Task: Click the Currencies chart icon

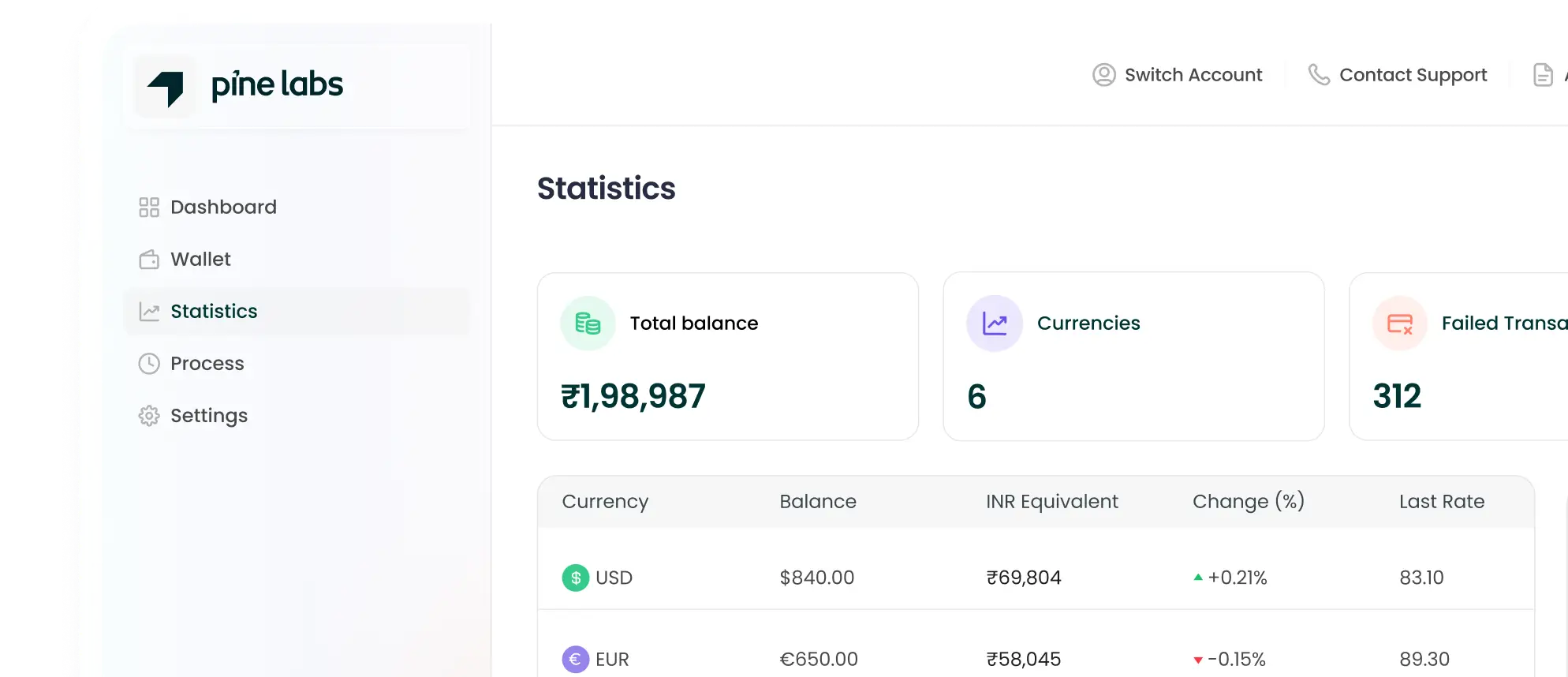Action: click(x=995, y=324)
